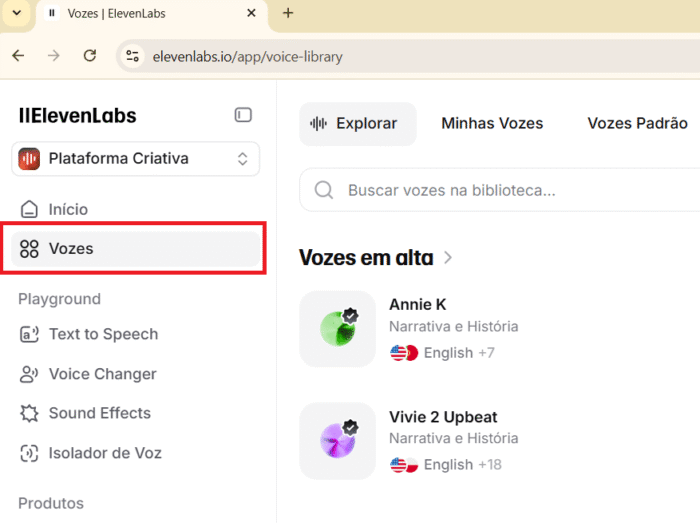700x523 pixels.
Task: Go back with browser back arrow
Action: 18,56
